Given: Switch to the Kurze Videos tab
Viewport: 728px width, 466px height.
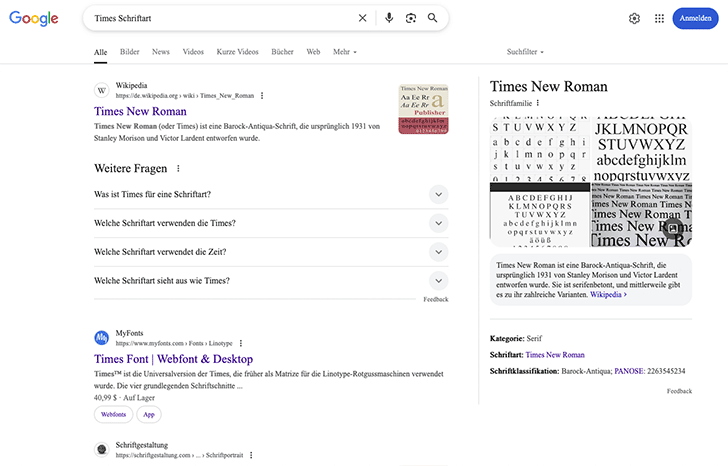Looking at the screenshot, I should point(237,52).
